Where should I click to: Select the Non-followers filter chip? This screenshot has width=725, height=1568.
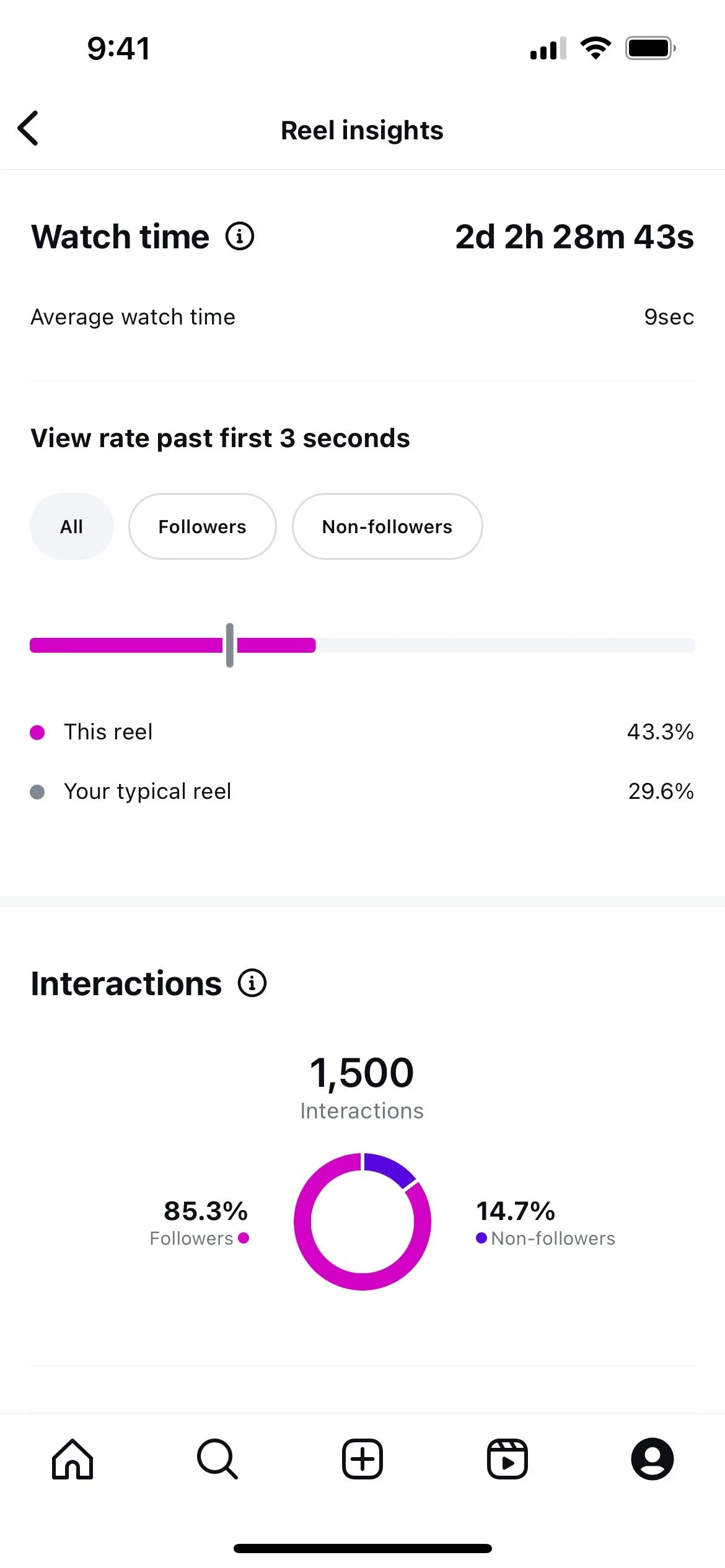point(387,526)
